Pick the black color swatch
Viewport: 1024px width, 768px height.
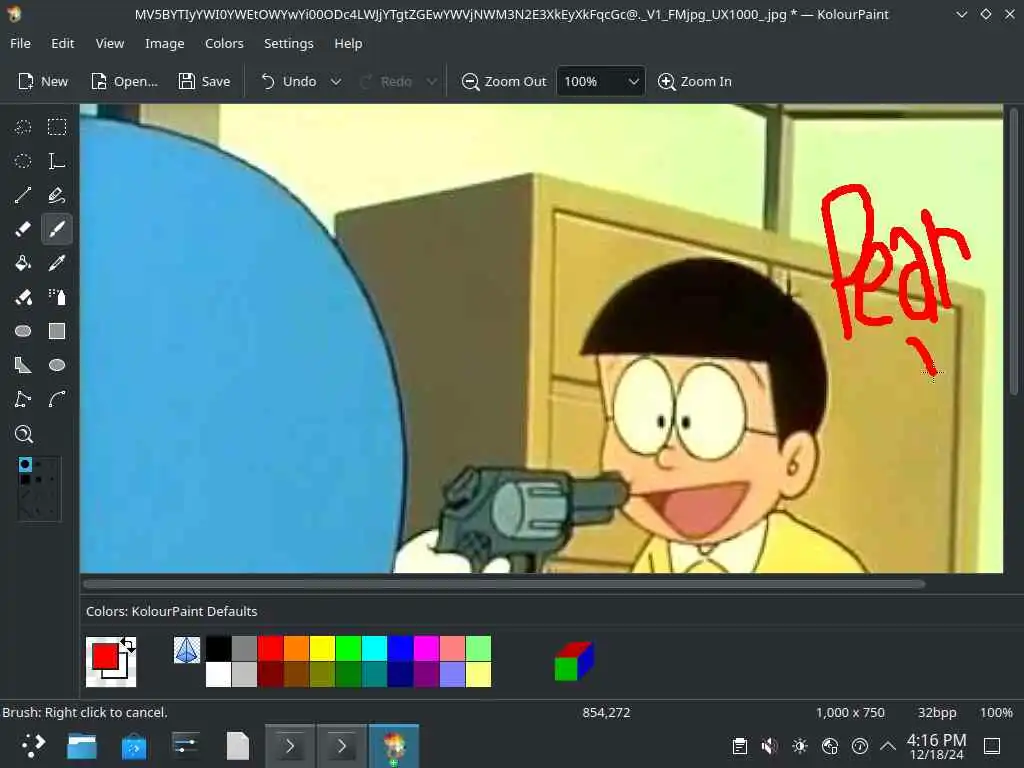(x=218, y=649)
